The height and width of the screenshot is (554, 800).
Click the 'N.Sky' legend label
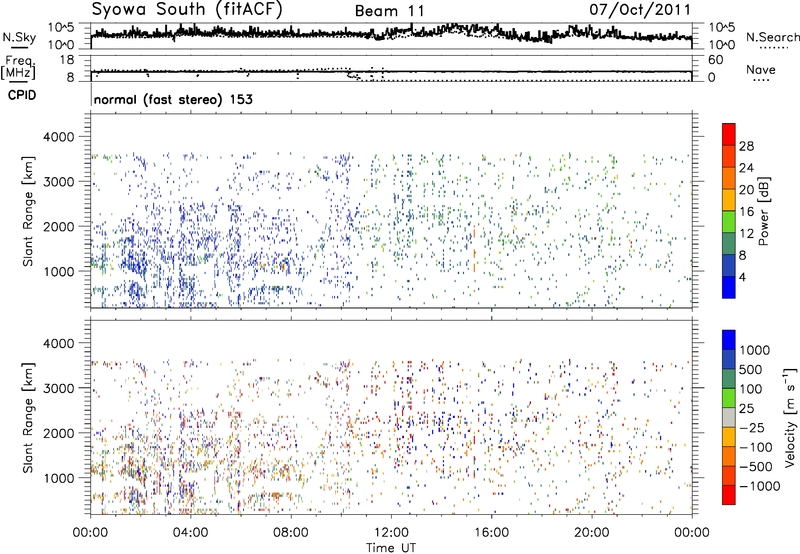[19, 37]
